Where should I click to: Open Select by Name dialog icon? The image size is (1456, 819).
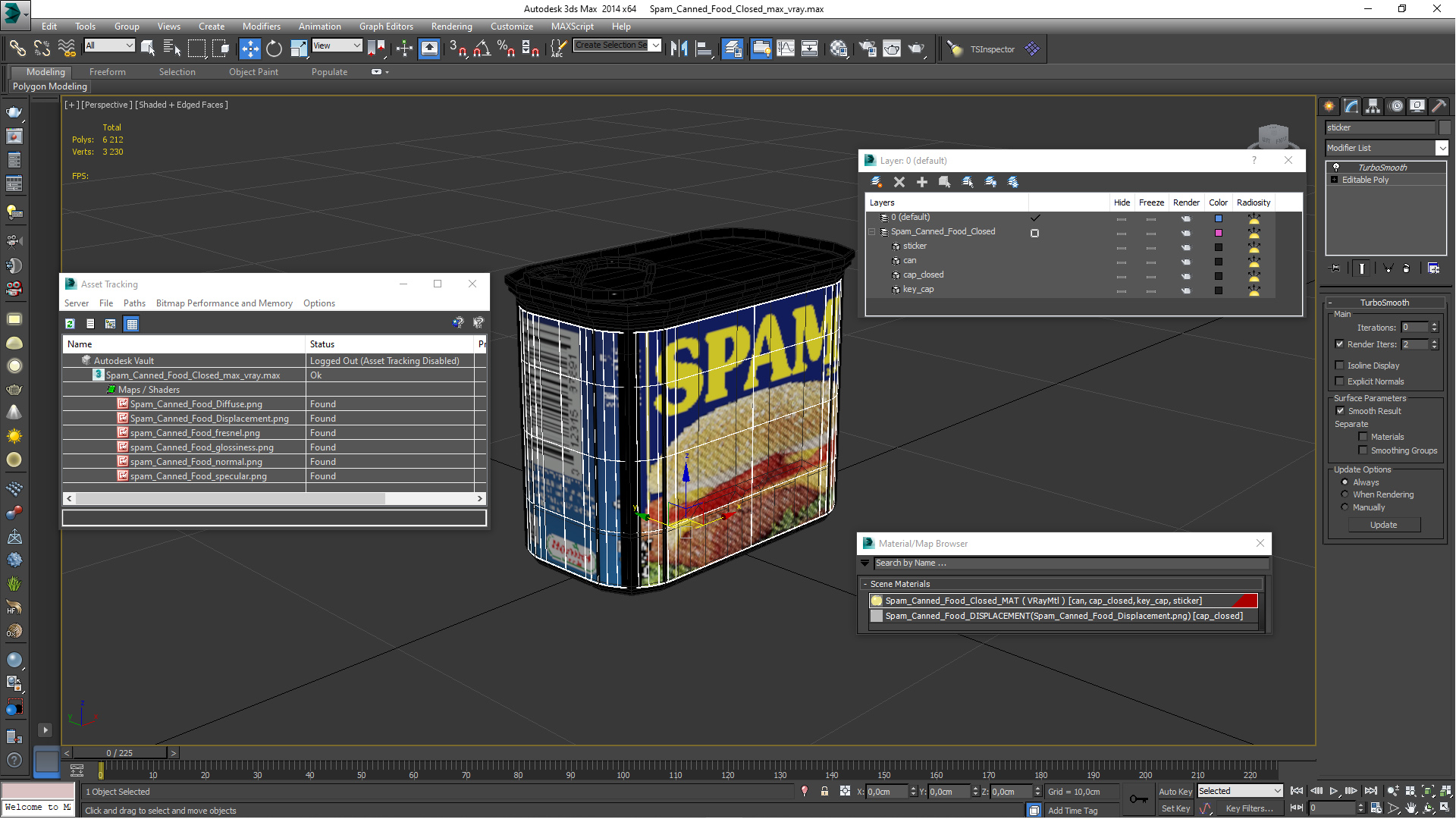172,49
